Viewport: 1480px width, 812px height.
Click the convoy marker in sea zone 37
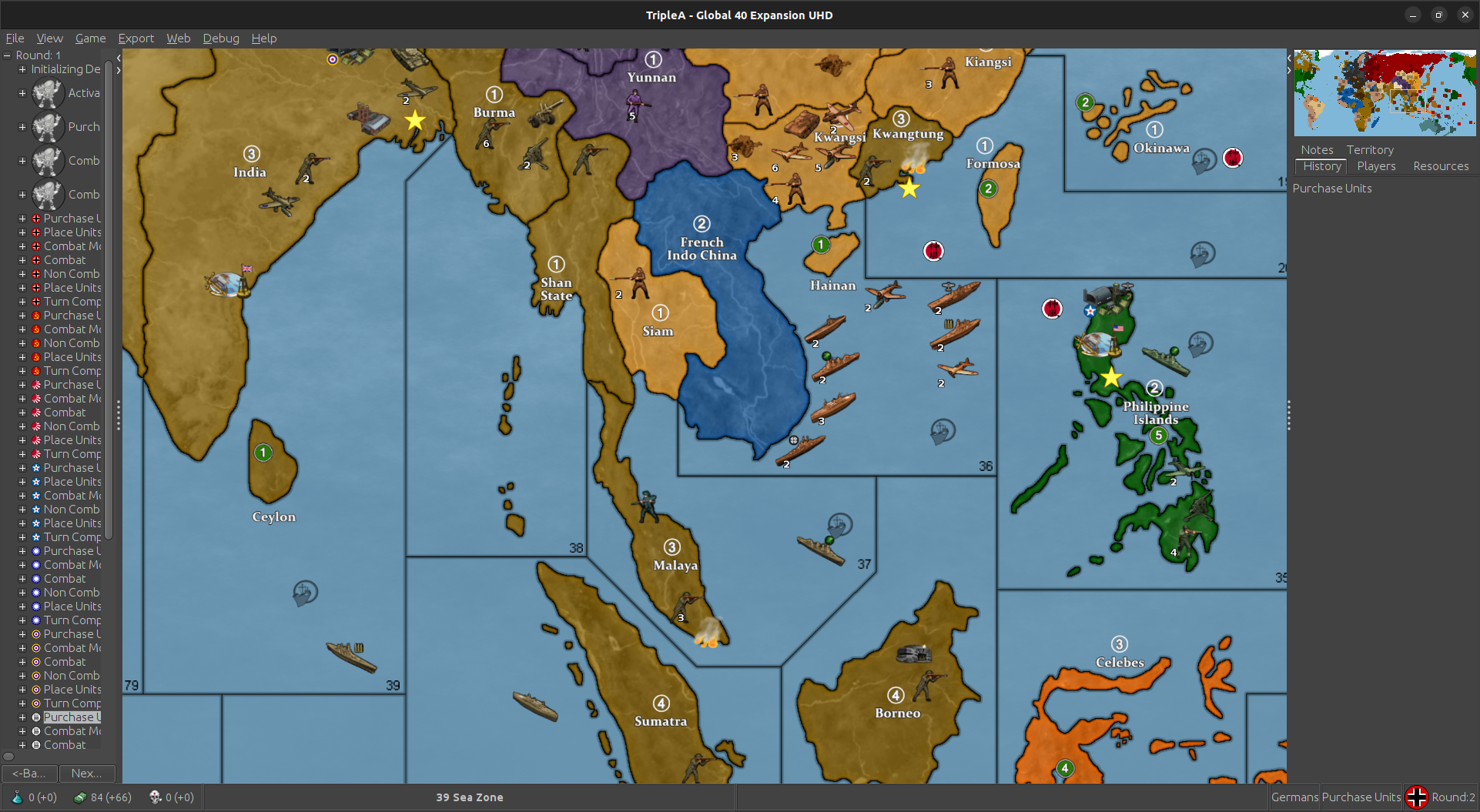pos(839,525)
